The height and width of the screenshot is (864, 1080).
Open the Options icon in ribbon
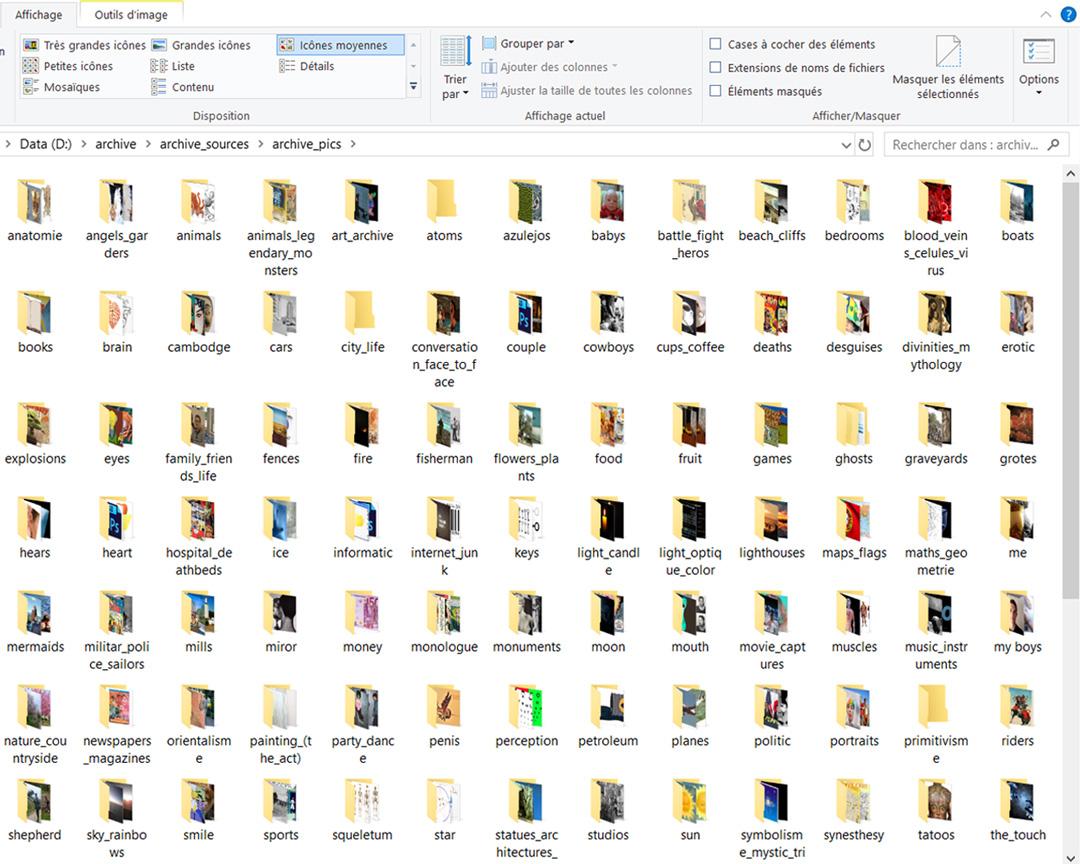click(1038, 53)
